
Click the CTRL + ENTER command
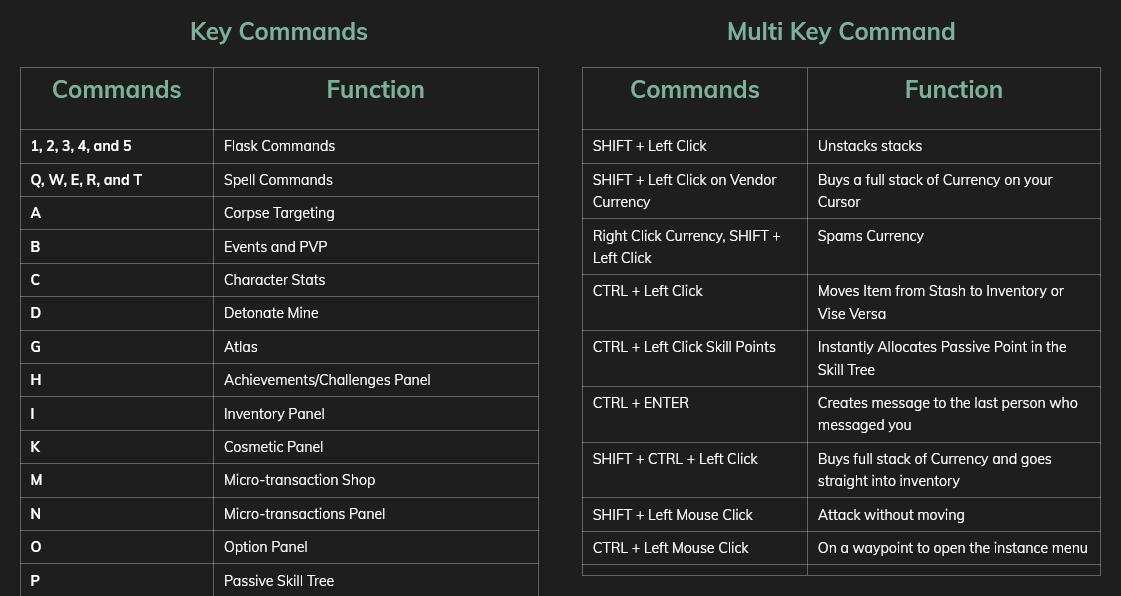pos(641,403)
